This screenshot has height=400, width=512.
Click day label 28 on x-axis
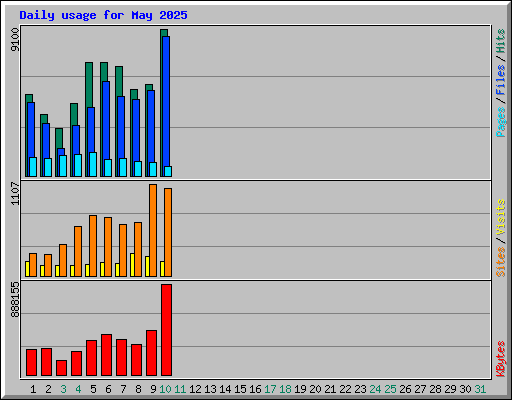[x=435, y=389]
